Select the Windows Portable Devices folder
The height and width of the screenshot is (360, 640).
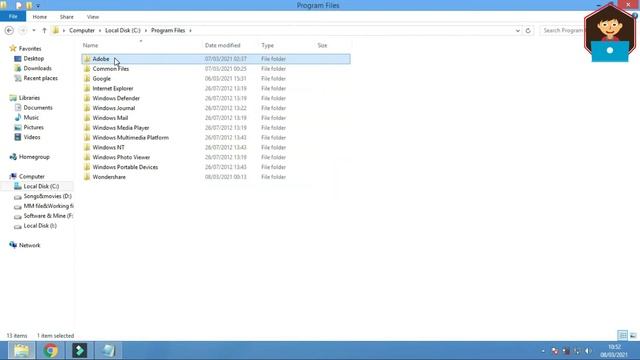pyautogui.click(x=125, y=167)
